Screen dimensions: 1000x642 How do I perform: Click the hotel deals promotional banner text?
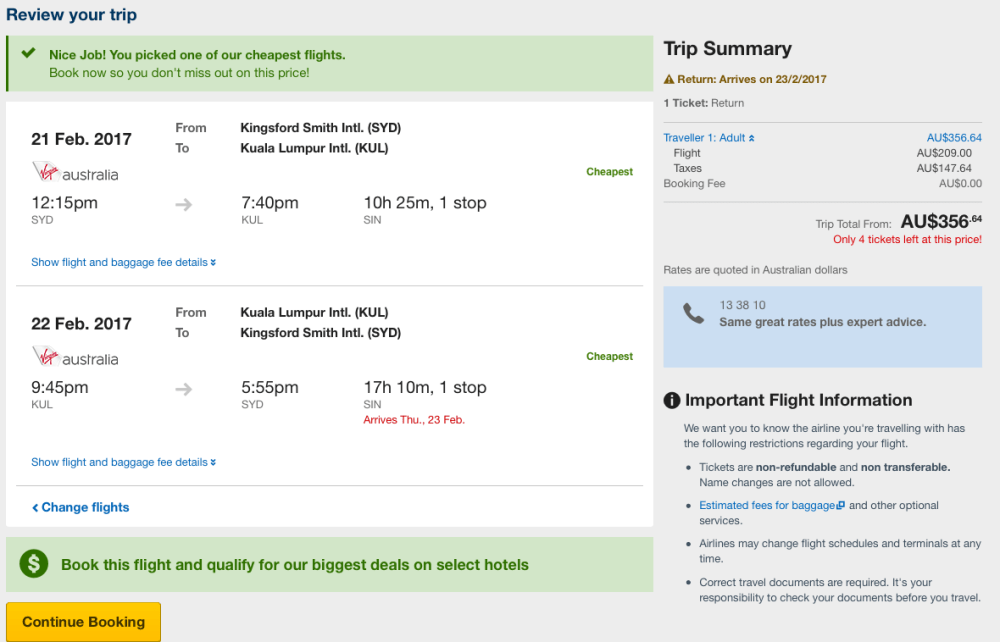click(294, 565)
